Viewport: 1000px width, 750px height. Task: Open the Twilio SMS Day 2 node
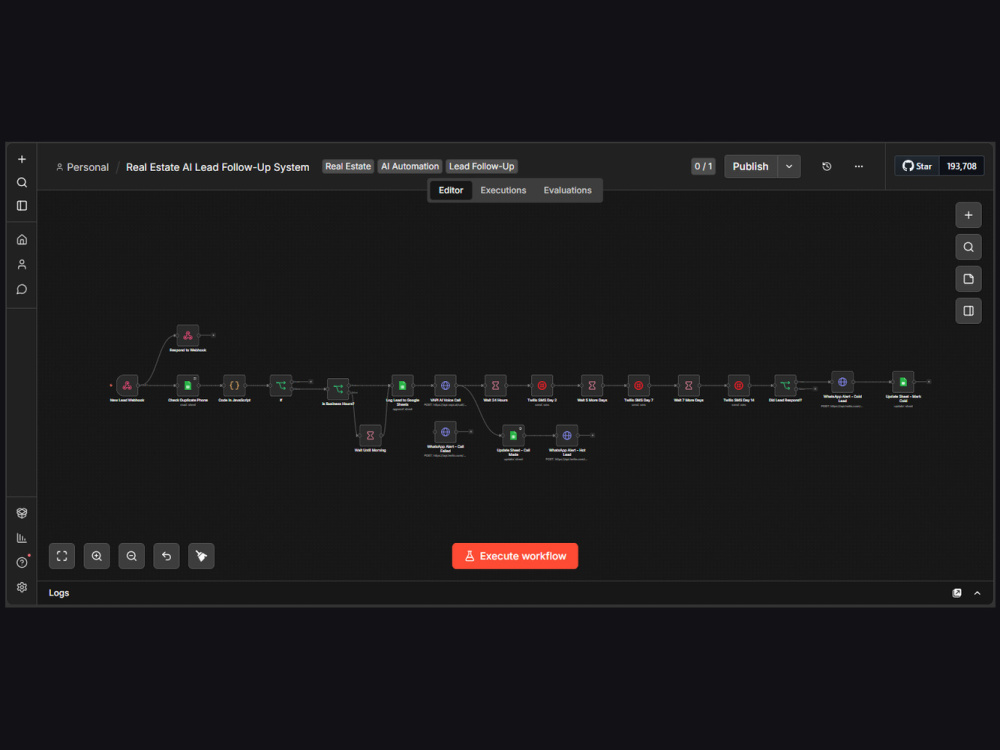click(541, 385)
